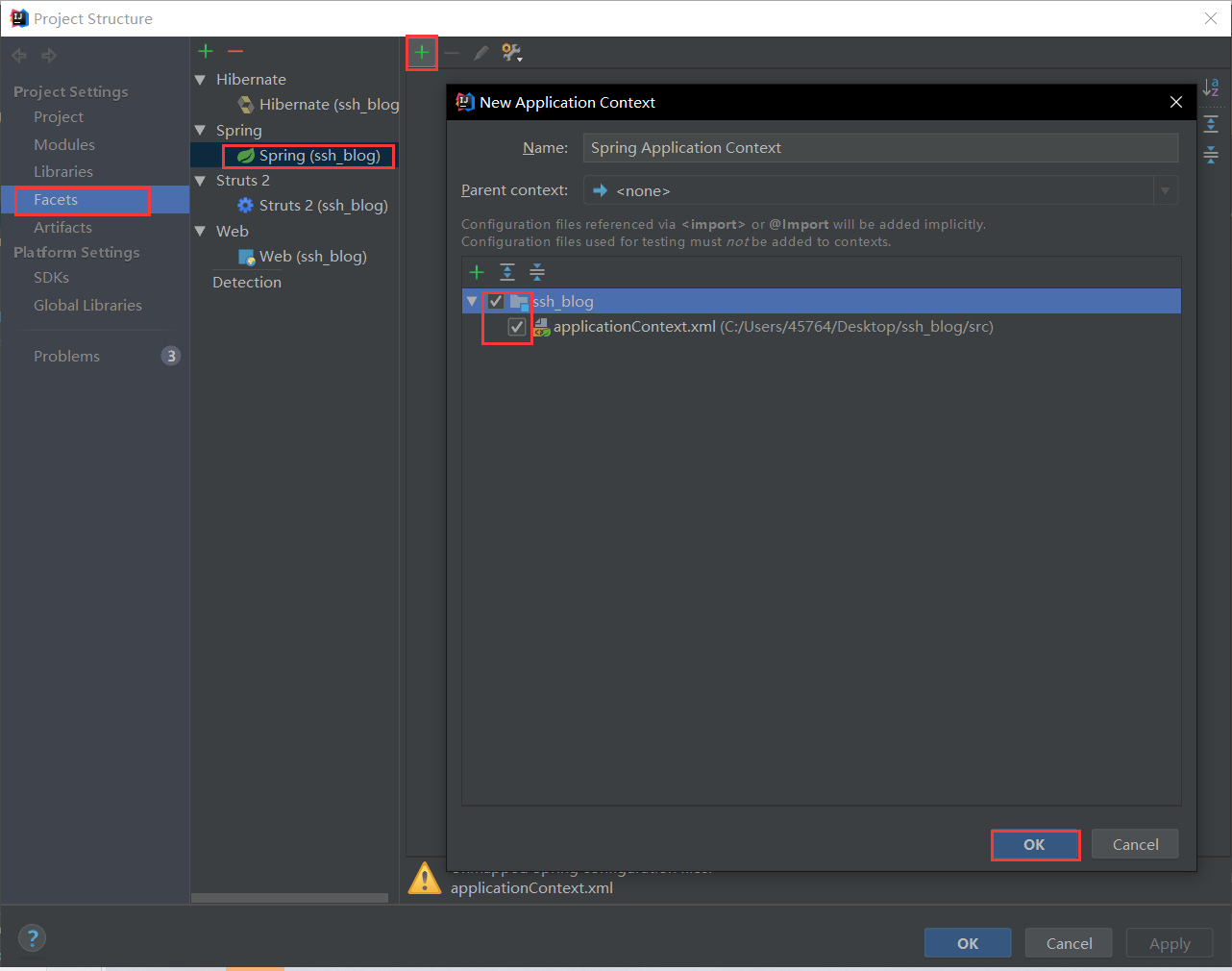Select Modules in Project Settings
Screen dimensions: 1232x971
click(x=64, y=145)
